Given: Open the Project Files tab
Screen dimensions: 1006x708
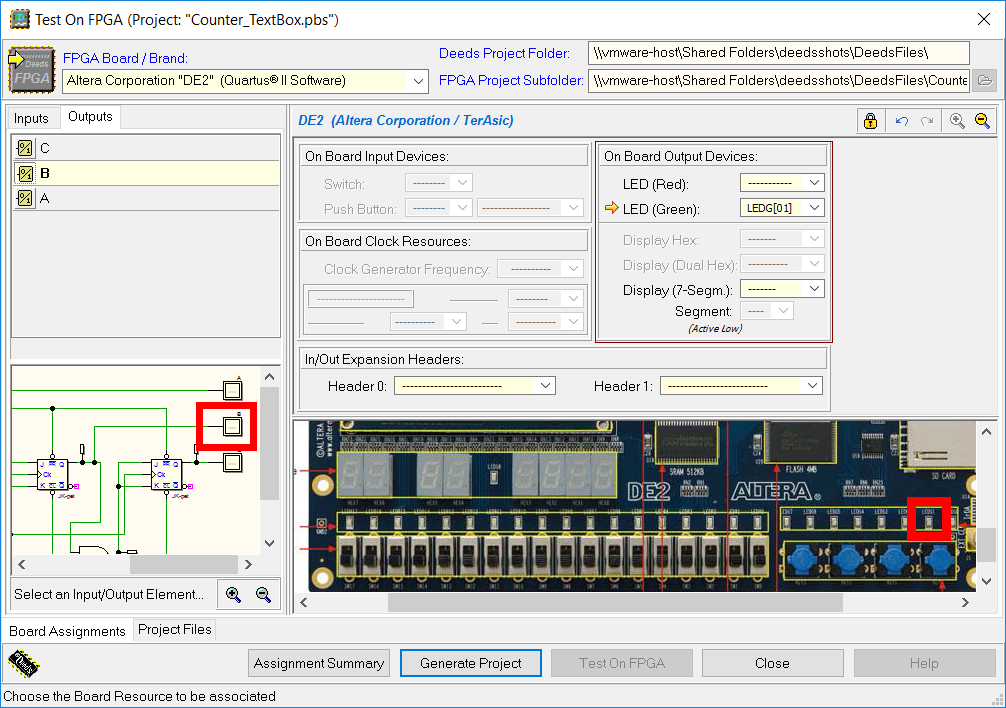Looking at the screenshot, I should pos(175,630).
